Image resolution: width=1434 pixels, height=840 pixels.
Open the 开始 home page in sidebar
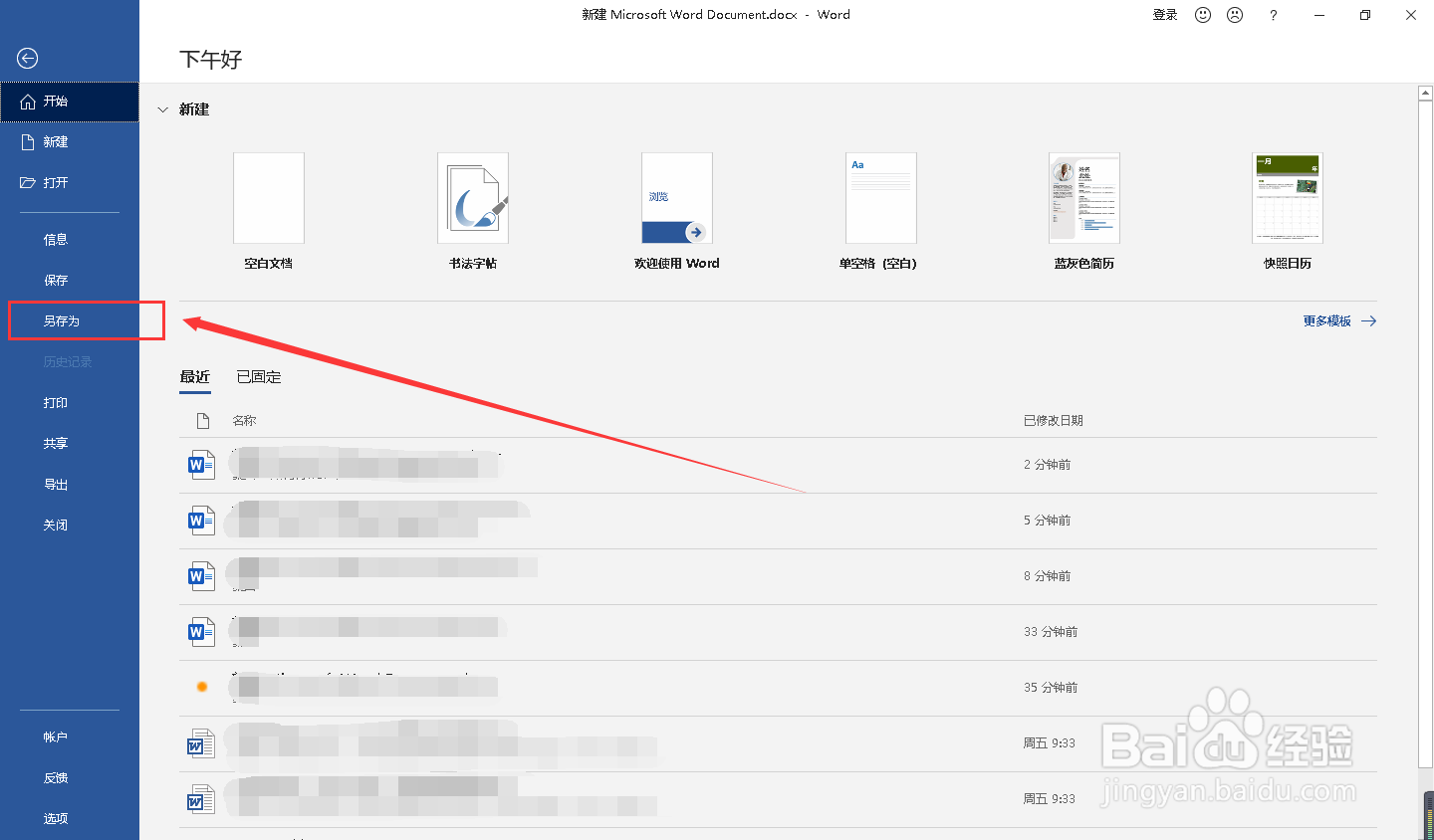[70, 102]
